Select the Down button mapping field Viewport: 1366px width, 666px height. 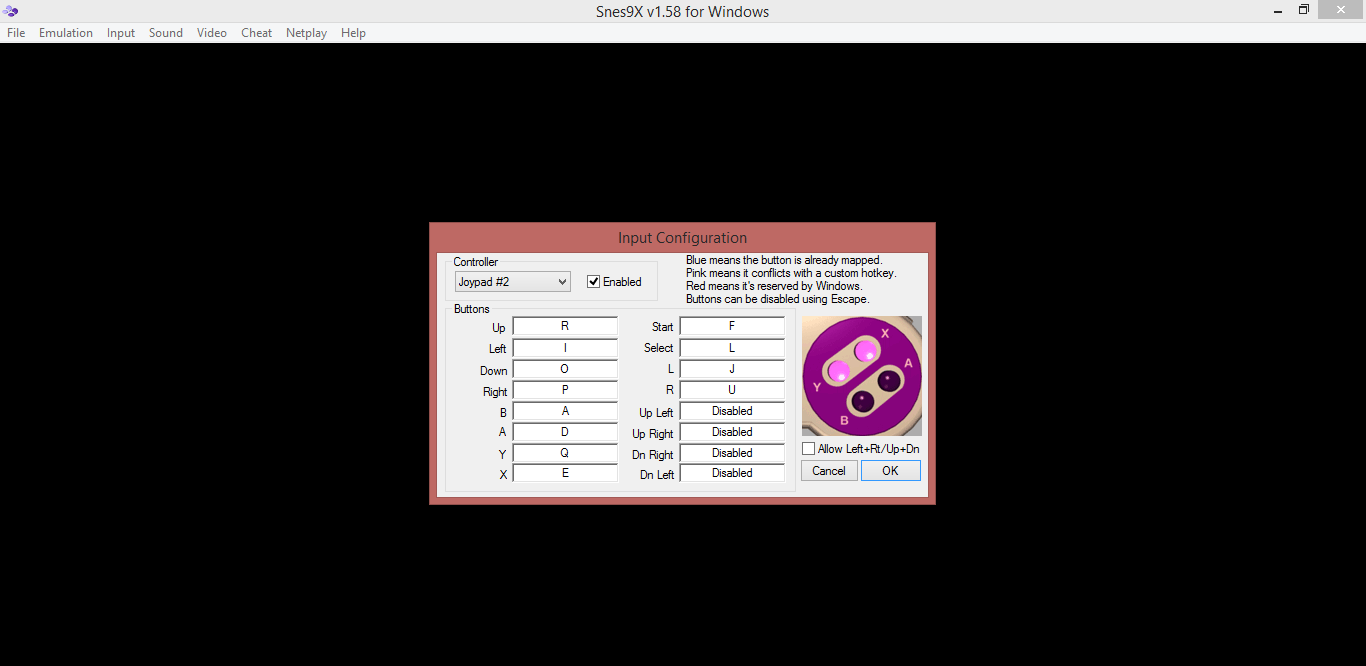pyautogui.click(x=565, y=369)
